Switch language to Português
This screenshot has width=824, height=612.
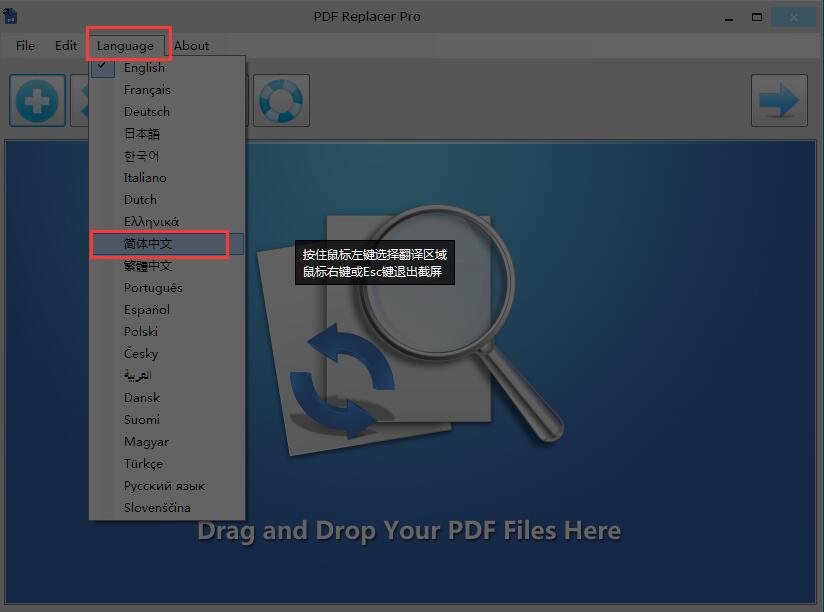tap(167, 288)
